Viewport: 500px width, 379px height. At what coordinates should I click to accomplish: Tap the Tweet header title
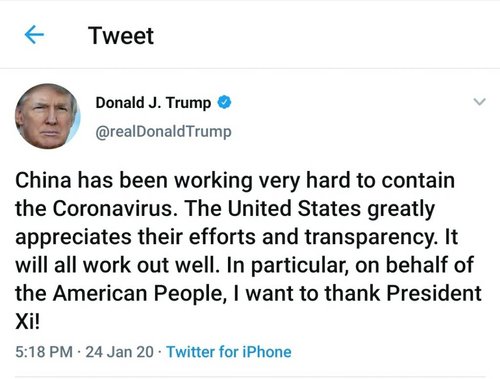(x=121, y=36)
